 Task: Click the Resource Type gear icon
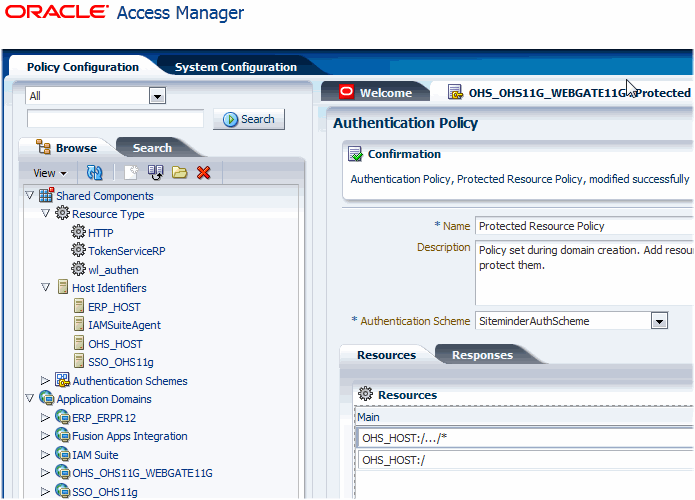(x=62, y=213)
